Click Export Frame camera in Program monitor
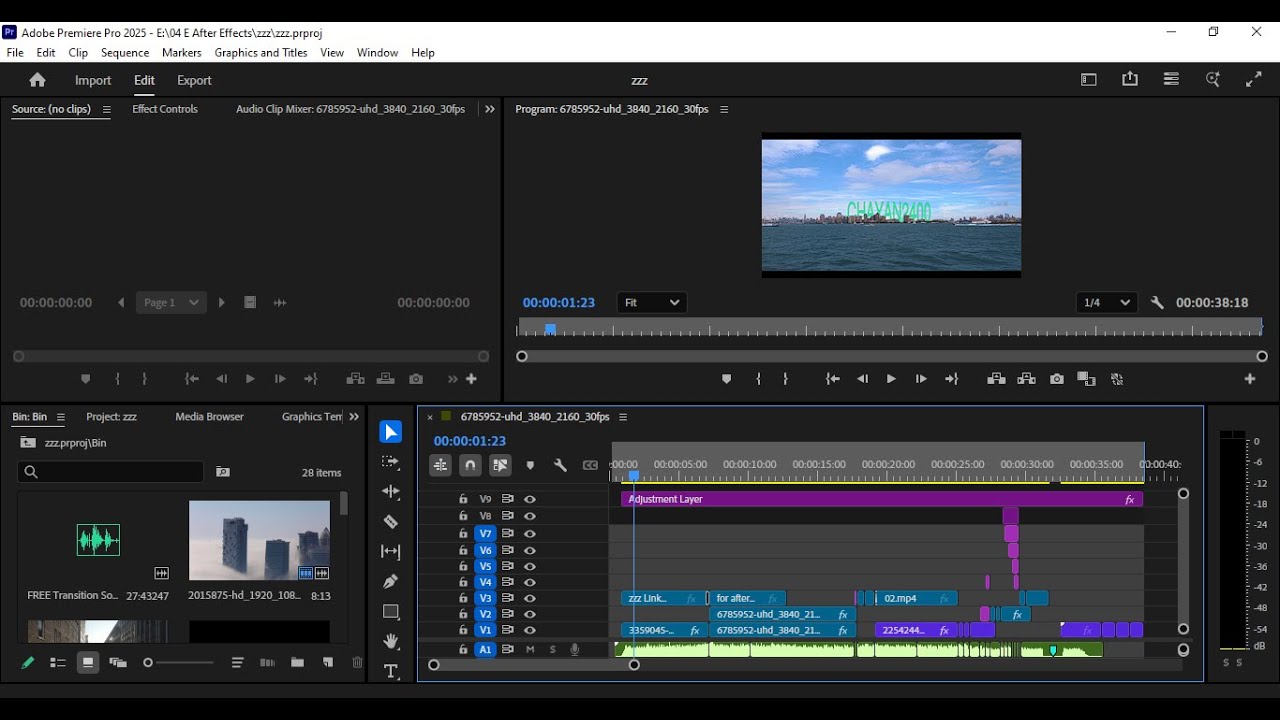 1057,379
